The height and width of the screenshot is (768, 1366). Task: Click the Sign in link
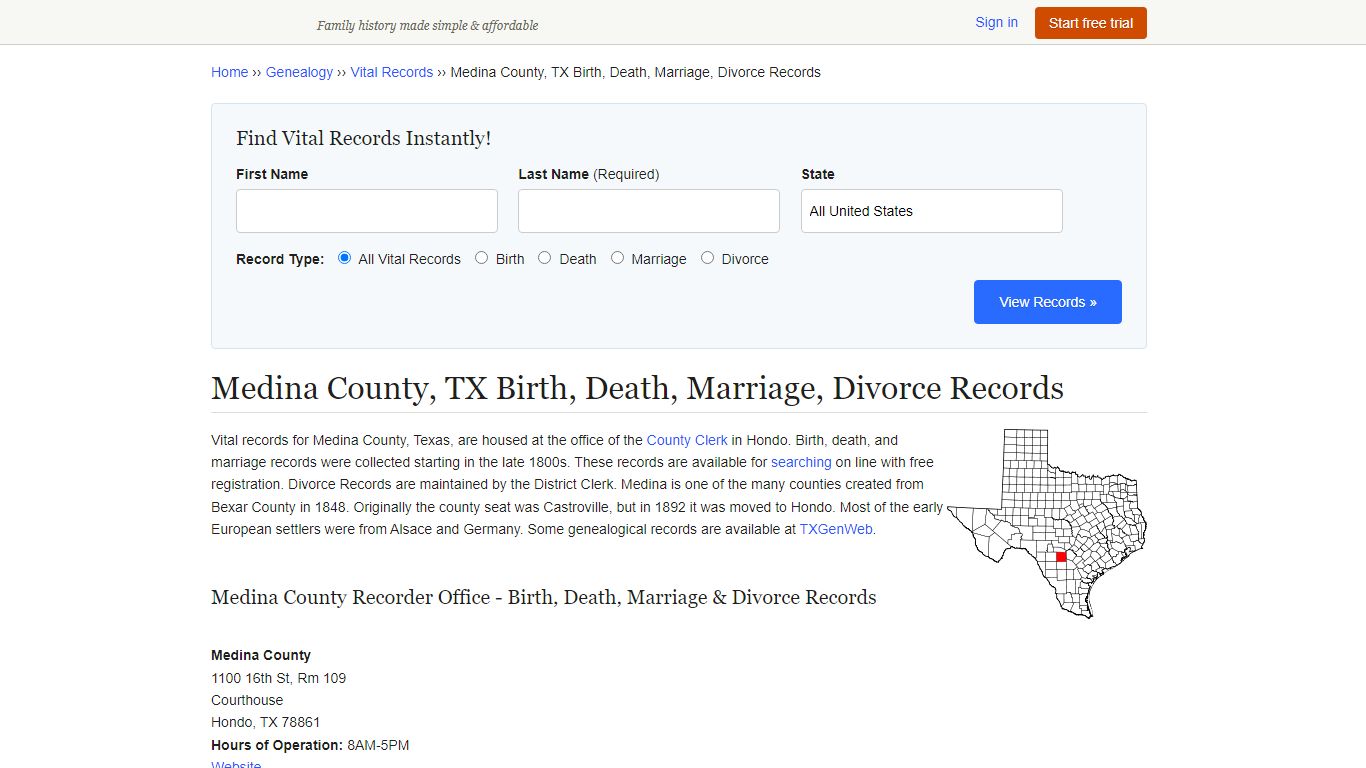[996, 22]
